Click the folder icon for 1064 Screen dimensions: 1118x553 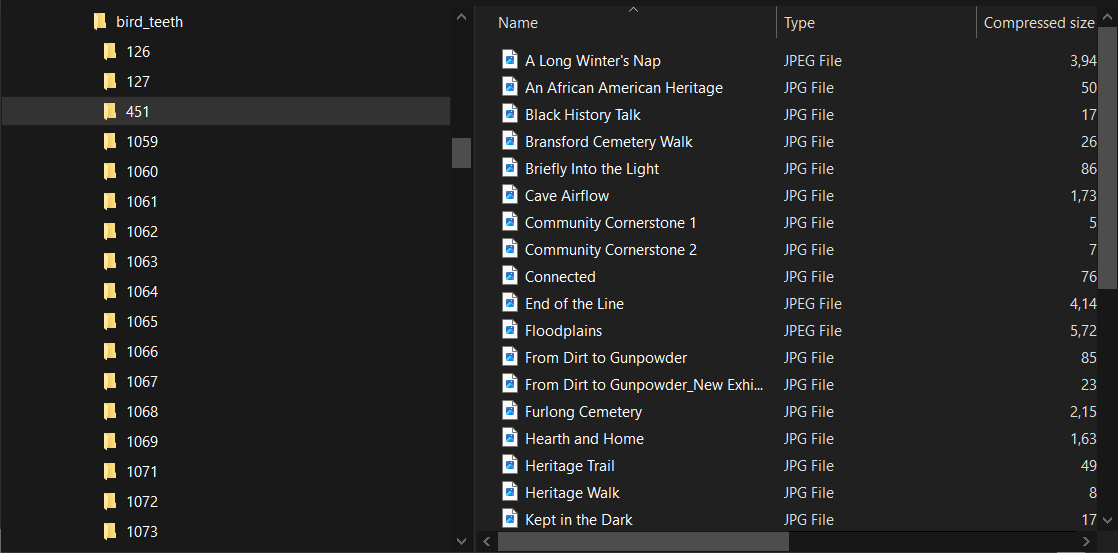[110, 291]
